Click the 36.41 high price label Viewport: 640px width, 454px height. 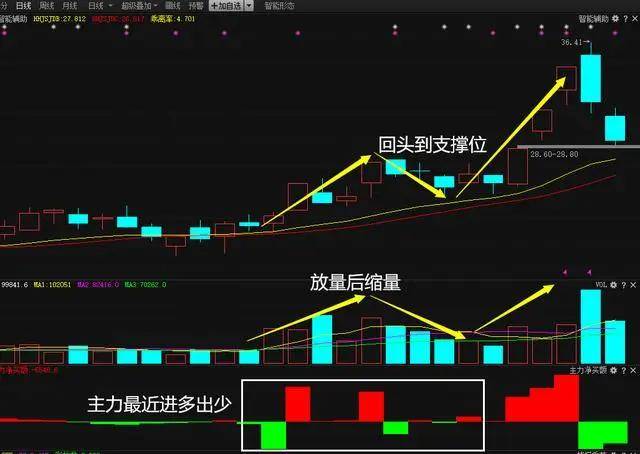(x=571, y=42)
